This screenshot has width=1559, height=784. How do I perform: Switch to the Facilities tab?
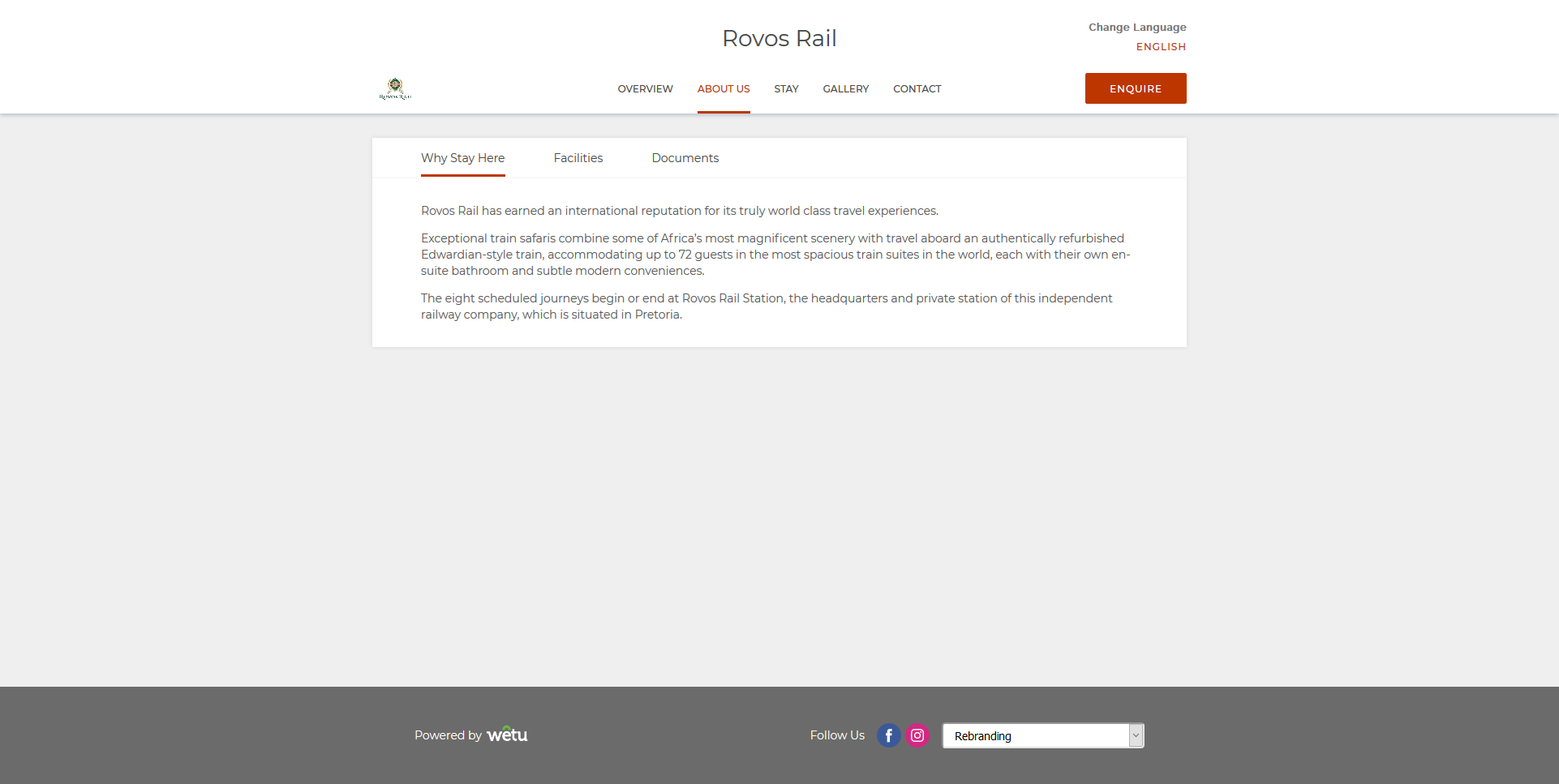click(578, 158)
